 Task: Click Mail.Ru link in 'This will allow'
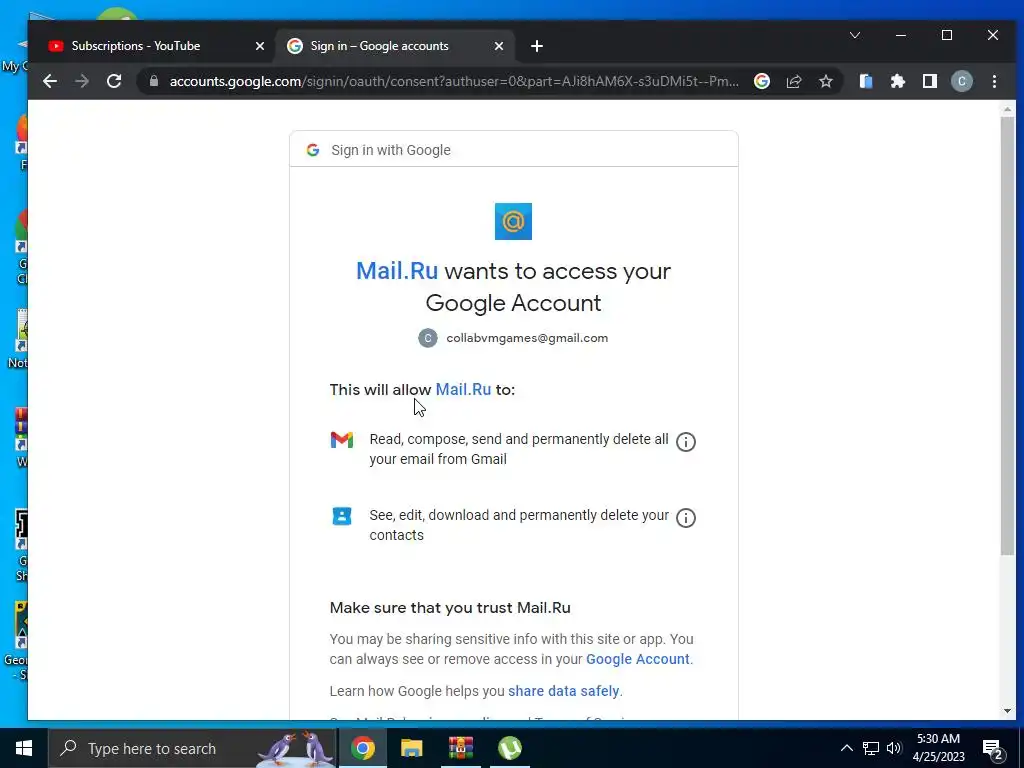click(x=463, y=389)
